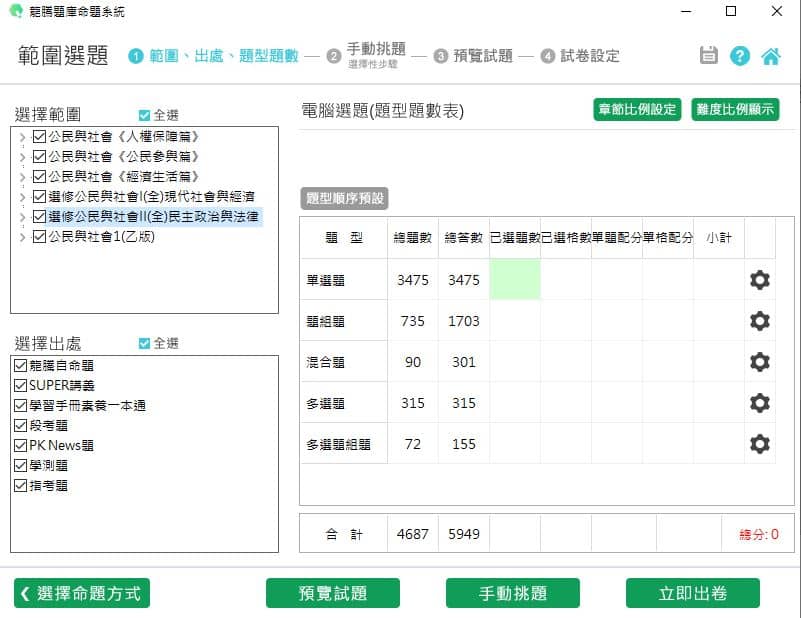Click 合計 total 4687 cell

tap(413, 534)
